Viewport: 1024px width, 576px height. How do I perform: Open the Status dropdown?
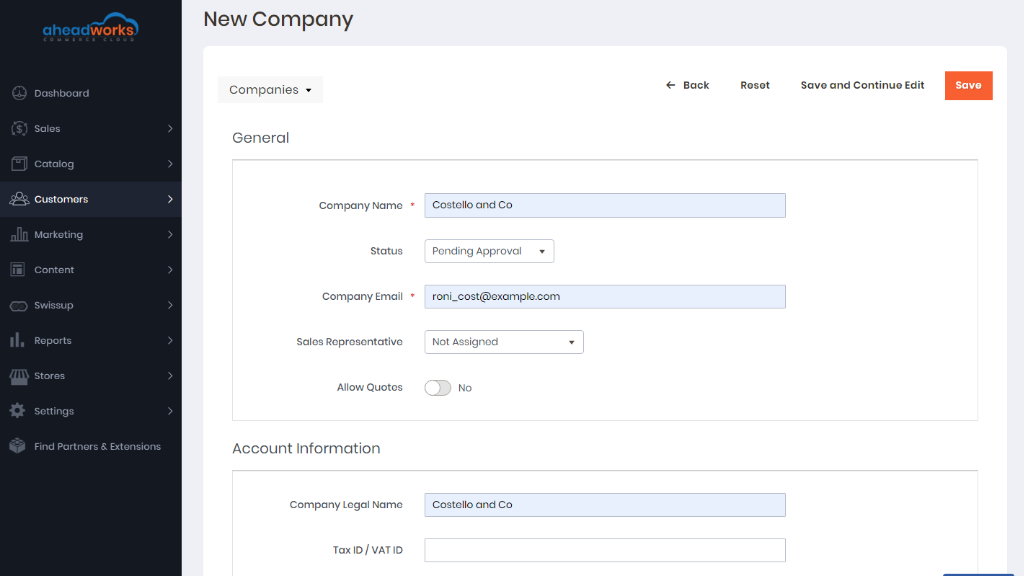[489, 251]
